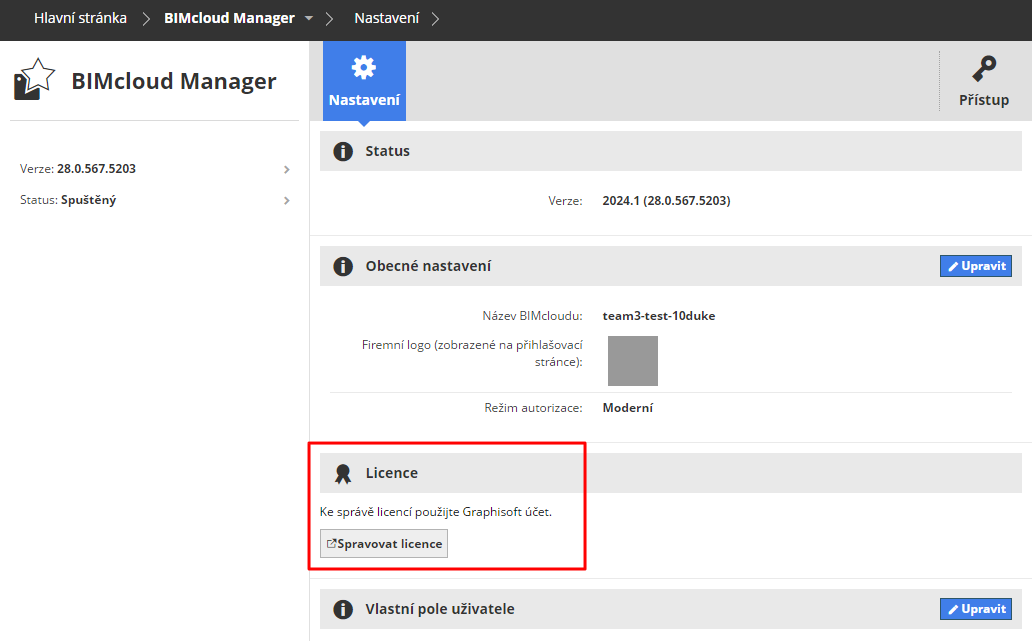Click the Vlastní pole uživatele info icon
Image resolution: width=1032 pixels, height=641 pixels.
coord(343,609)
